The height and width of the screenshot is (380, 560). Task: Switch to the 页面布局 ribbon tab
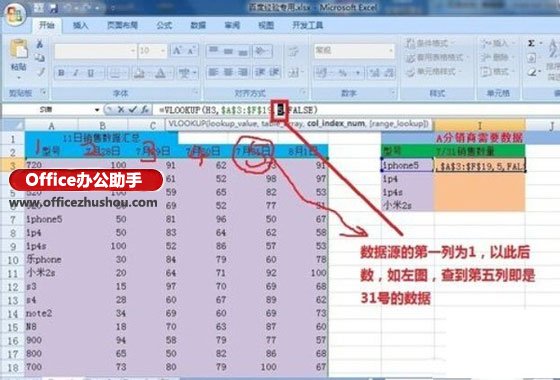point(122,25)
